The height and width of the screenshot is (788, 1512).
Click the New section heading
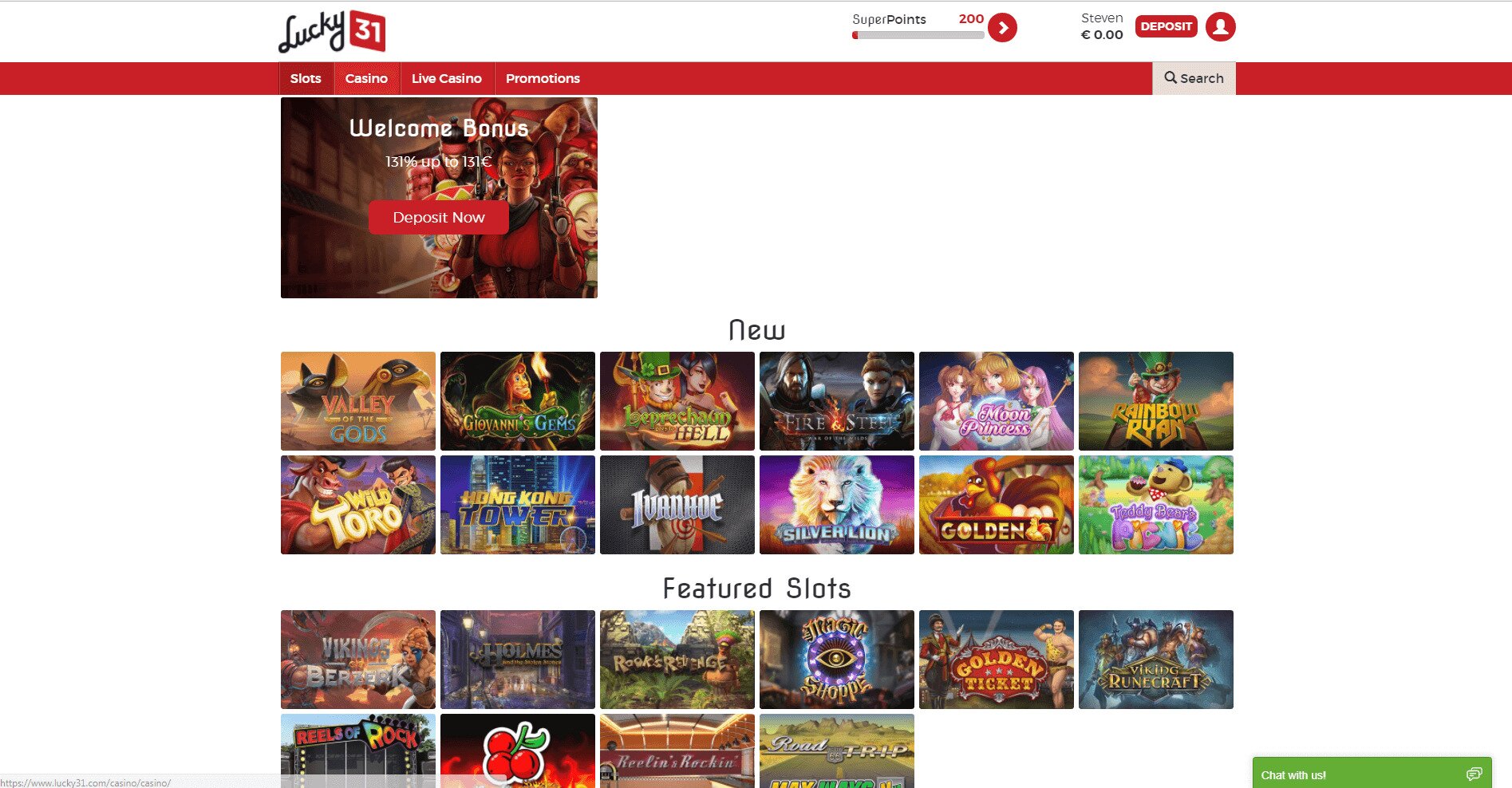(757, 330)
